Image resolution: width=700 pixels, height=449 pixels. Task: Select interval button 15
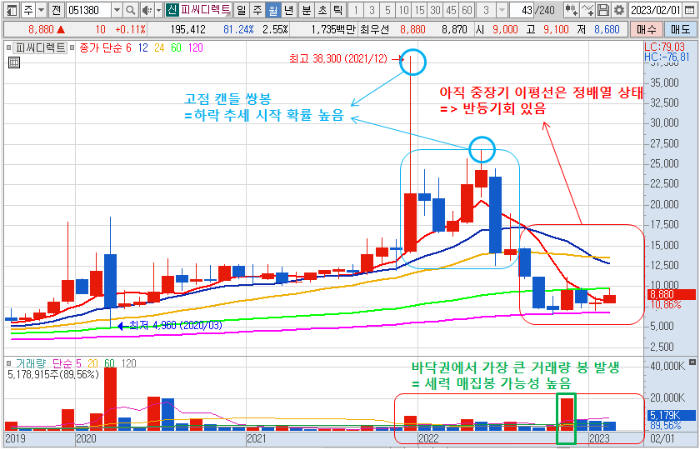pyautogui.click(x=420, y=10)
